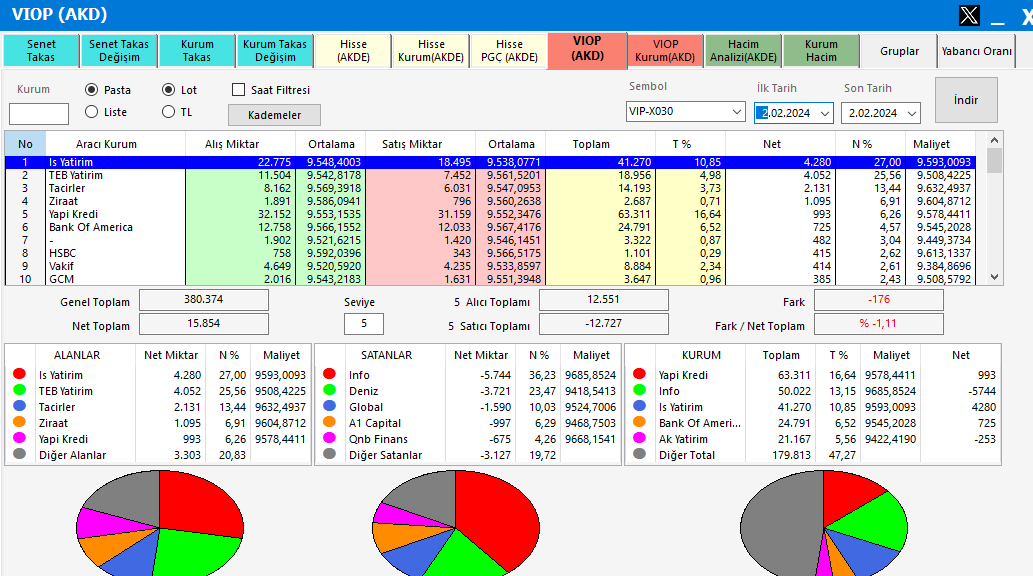Click the İndir button
1033x576 pixels.
coord(966,100)
